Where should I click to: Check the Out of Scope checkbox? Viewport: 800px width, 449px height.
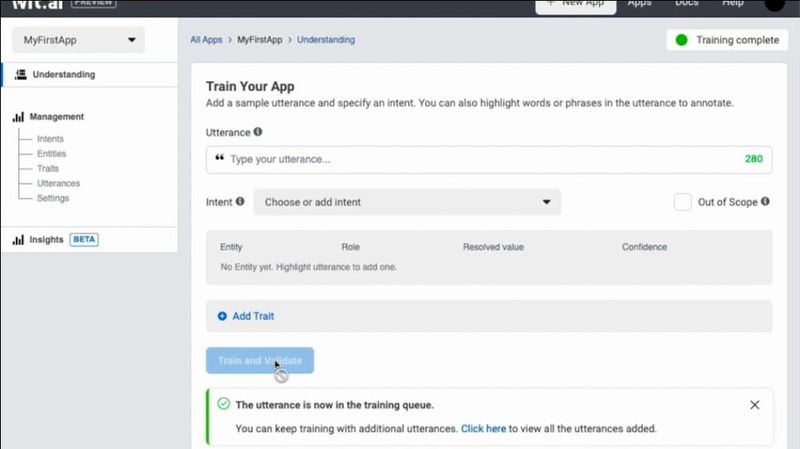point(683,202)
